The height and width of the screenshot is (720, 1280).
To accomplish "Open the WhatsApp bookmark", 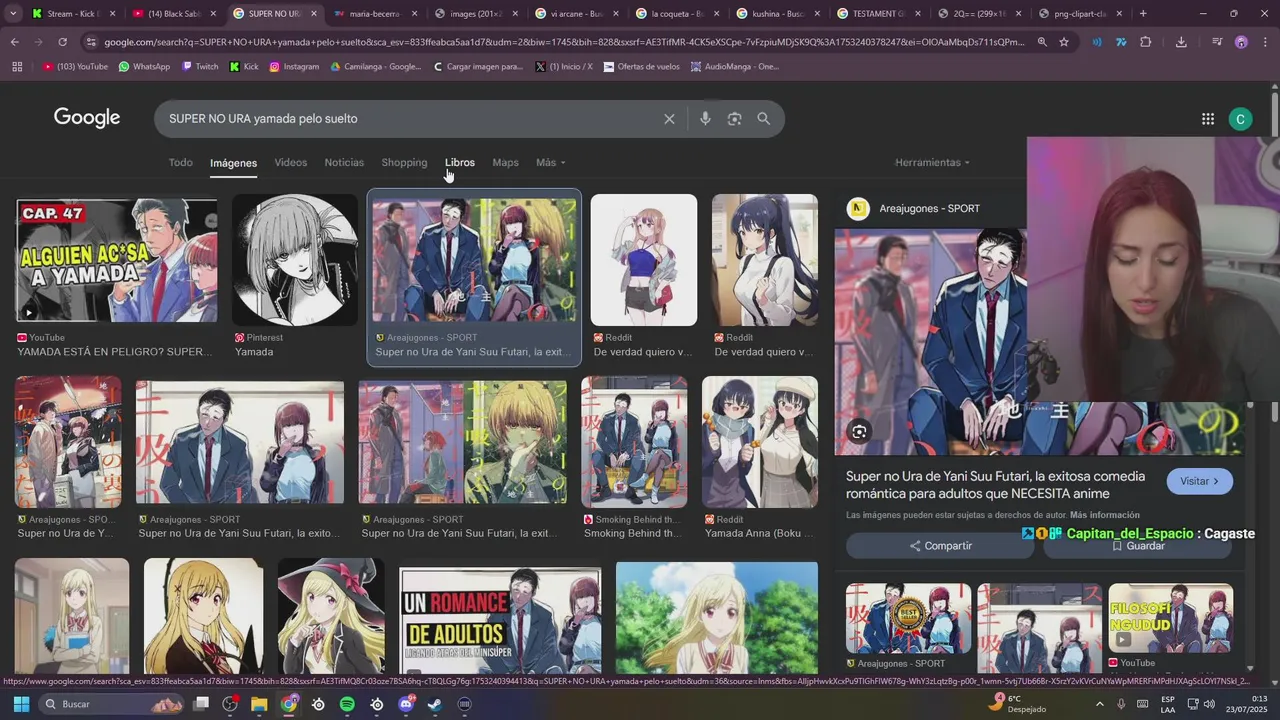I will (144, 66).
